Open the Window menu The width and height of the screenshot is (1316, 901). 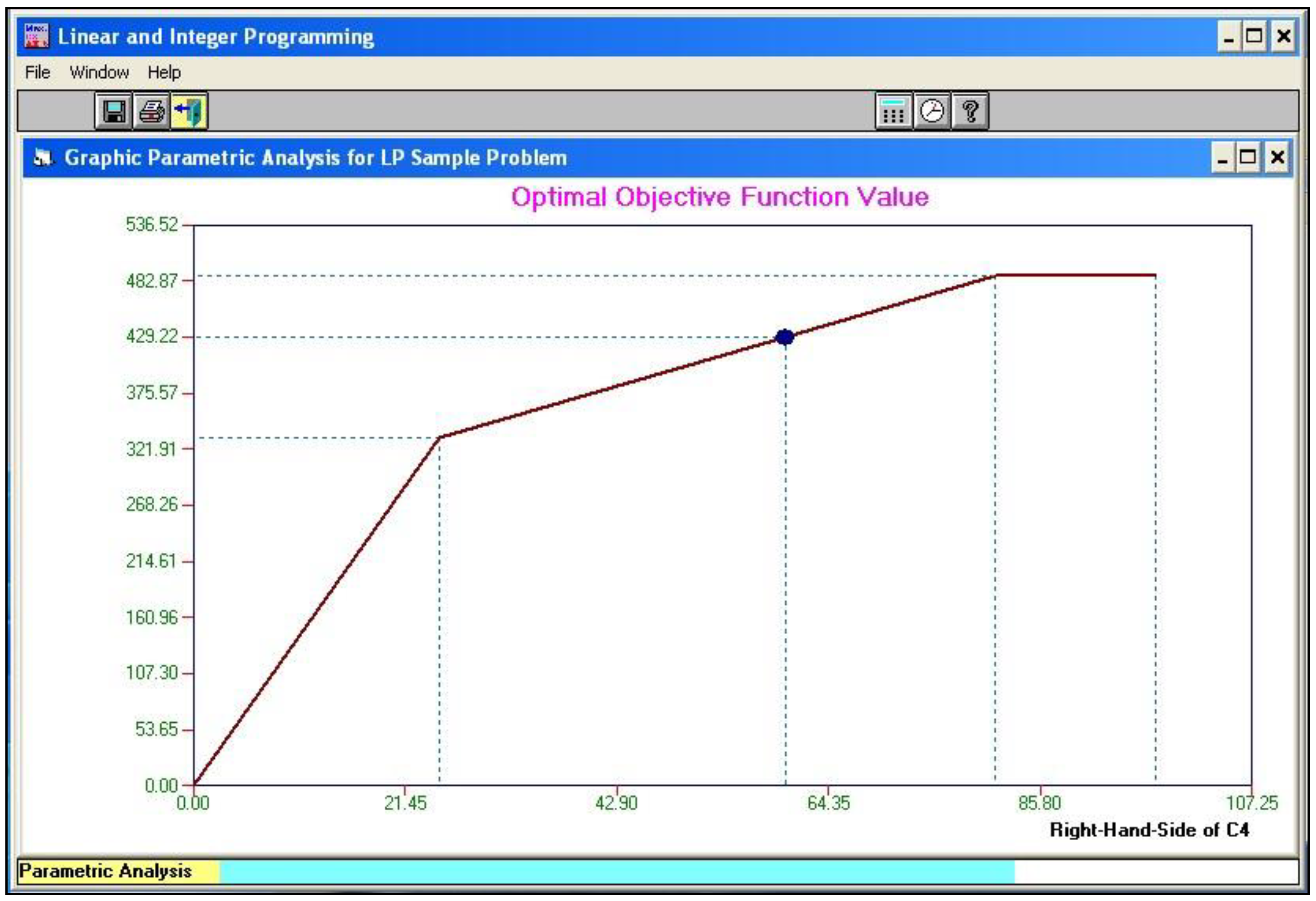99,72
